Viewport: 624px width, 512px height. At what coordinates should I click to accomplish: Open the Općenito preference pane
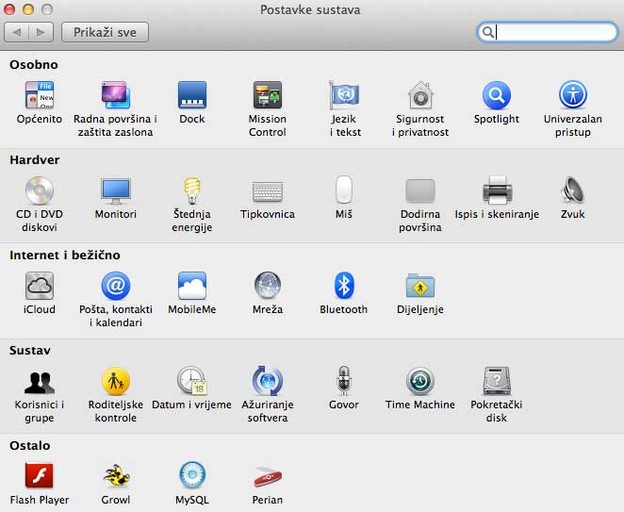[x=39, y=96]
